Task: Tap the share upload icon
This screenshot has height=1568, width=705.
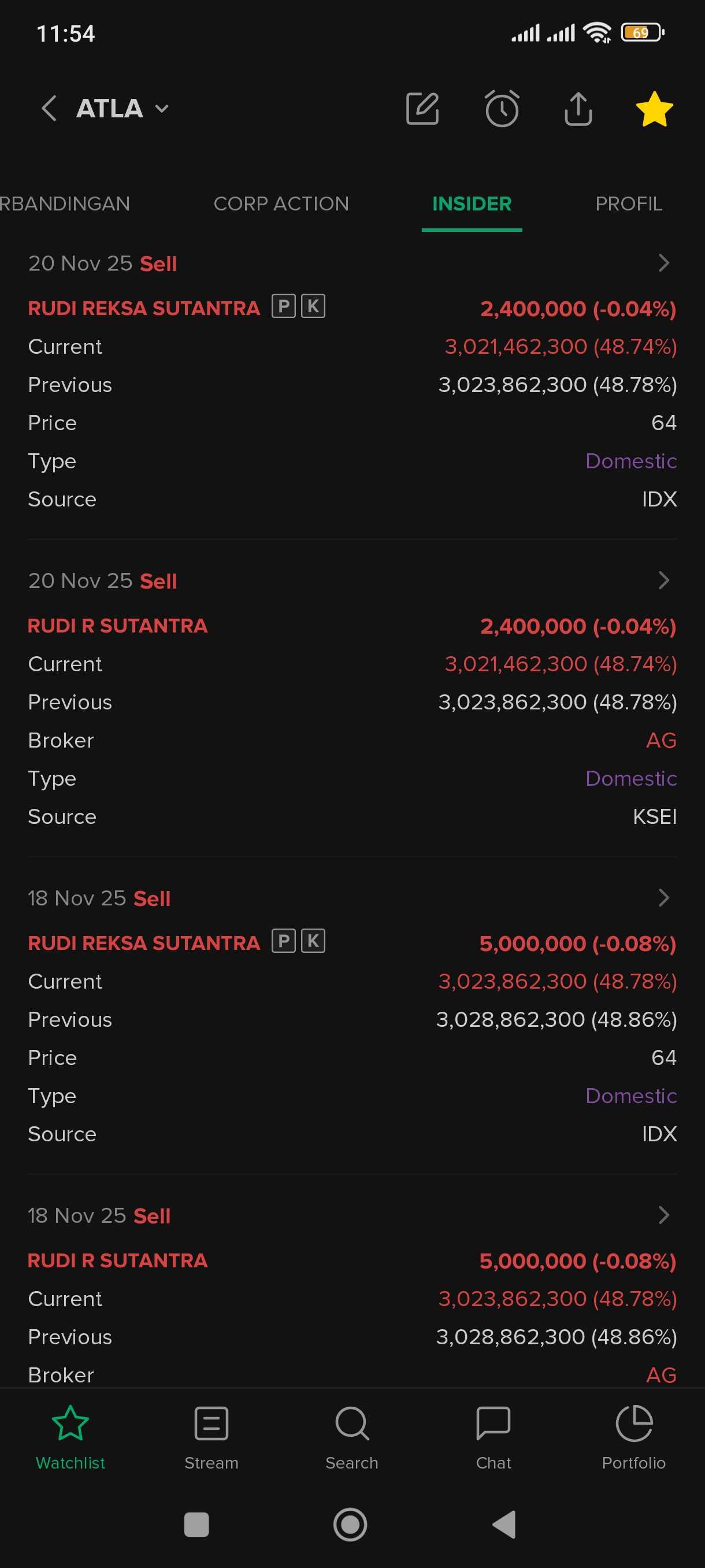Action: click(x=578, y=109)
